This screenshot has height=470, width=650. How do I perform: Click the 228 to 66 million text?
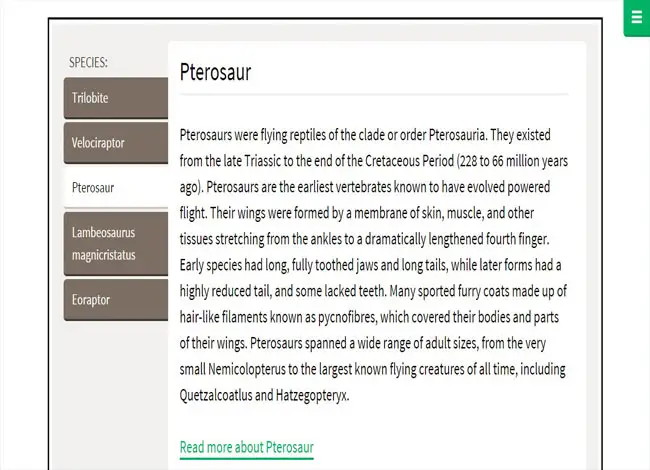[x=500, y=161]
